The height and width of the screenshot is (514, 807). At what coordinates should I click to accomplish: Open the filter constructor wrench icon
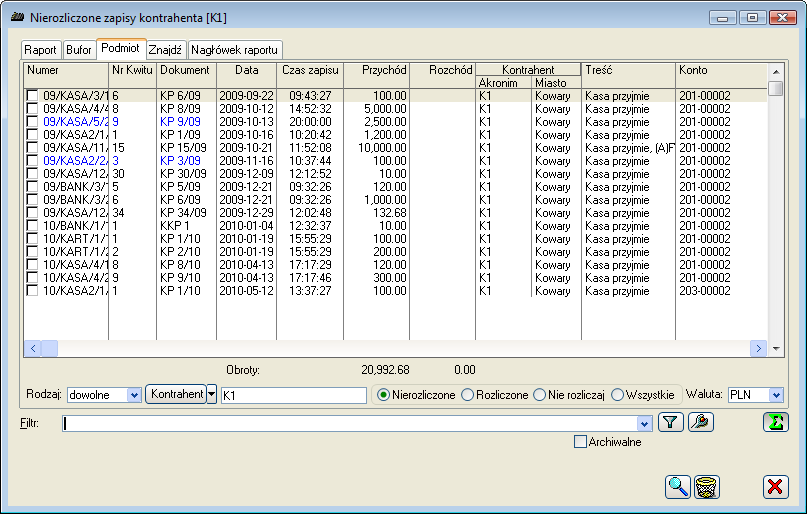pyautogui.click(x=700, y=422)
